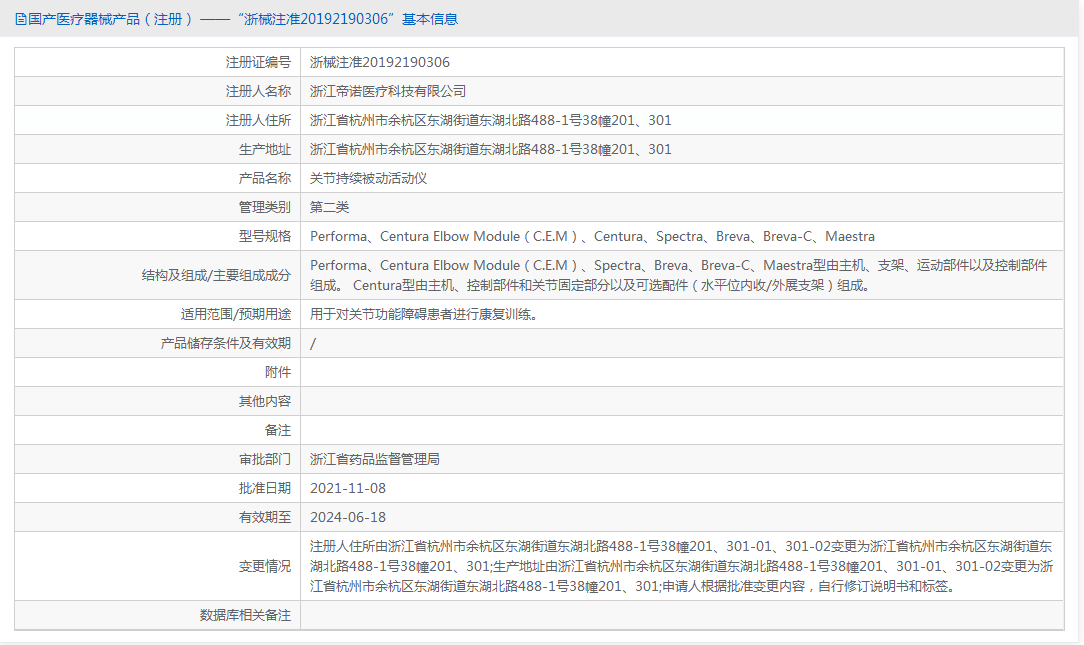The height and width of the screenshot is (645, 1084).
Task: Click the model list starting 'Performa、Centura Elbow Module' in 型号规格 row
Action: click(x=592, y=236)
